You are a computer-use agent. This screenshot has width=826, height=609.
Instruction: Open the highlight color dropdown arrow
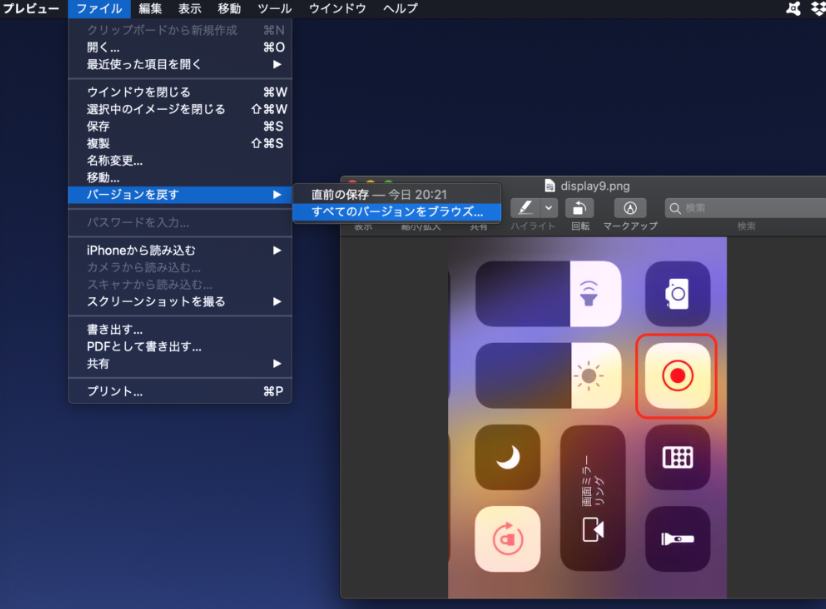[549, 208]
